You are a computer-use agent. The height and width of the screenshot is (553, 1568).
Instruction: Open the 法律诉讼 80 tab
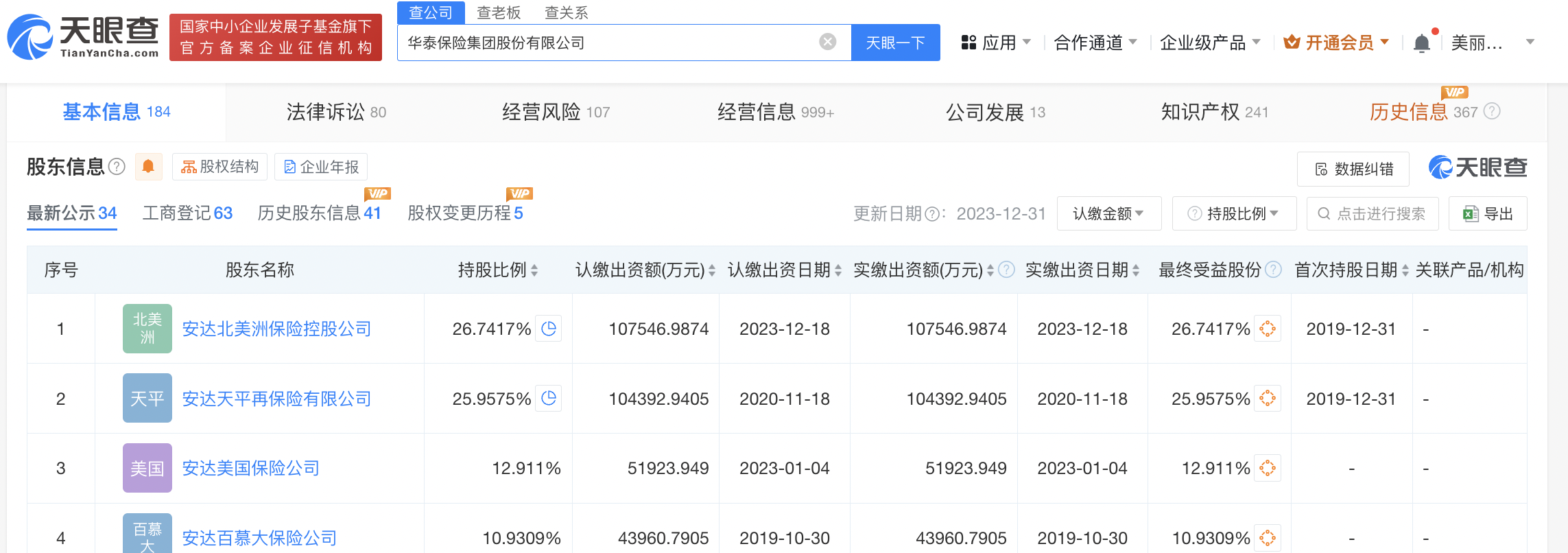pyautogui.click(x=336, y=112)
